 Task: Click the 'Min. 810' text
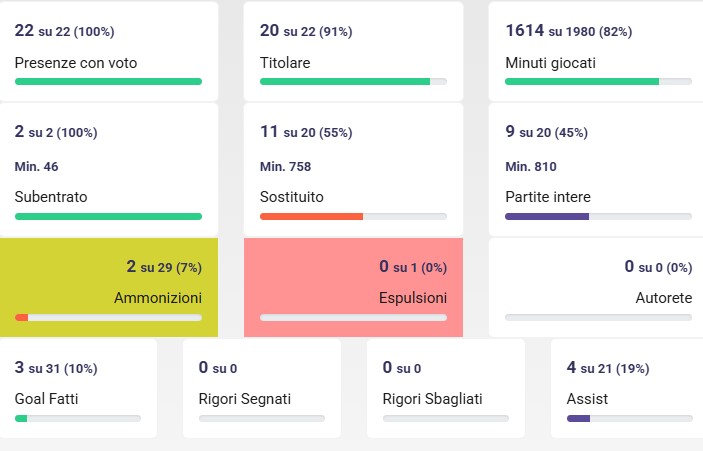[531, 166]
